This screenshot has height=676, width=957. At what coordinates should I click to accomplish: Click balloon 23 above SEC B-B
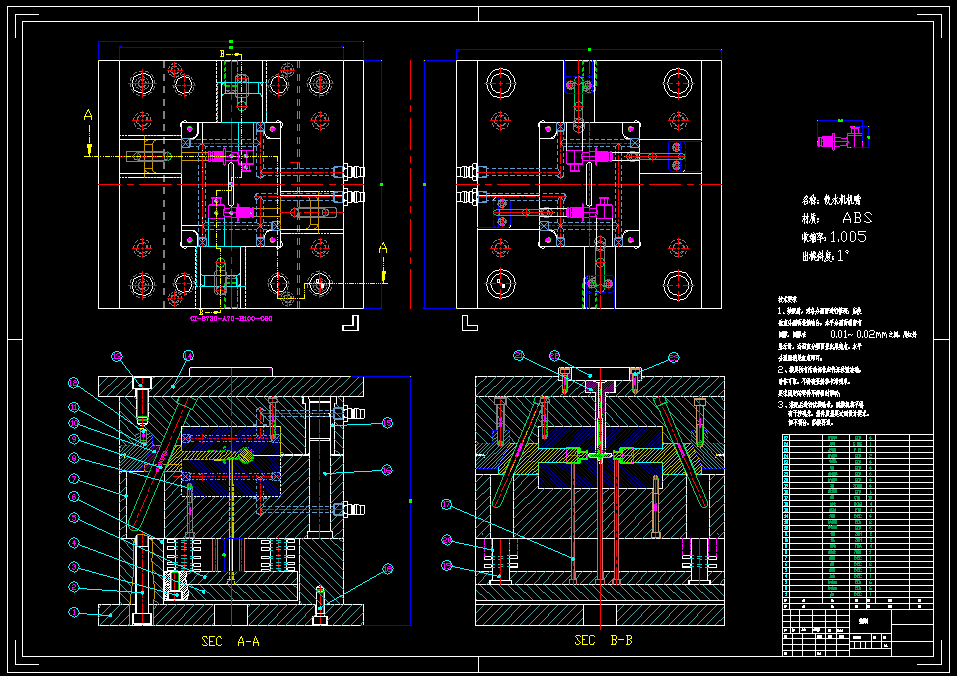[673, 358]
